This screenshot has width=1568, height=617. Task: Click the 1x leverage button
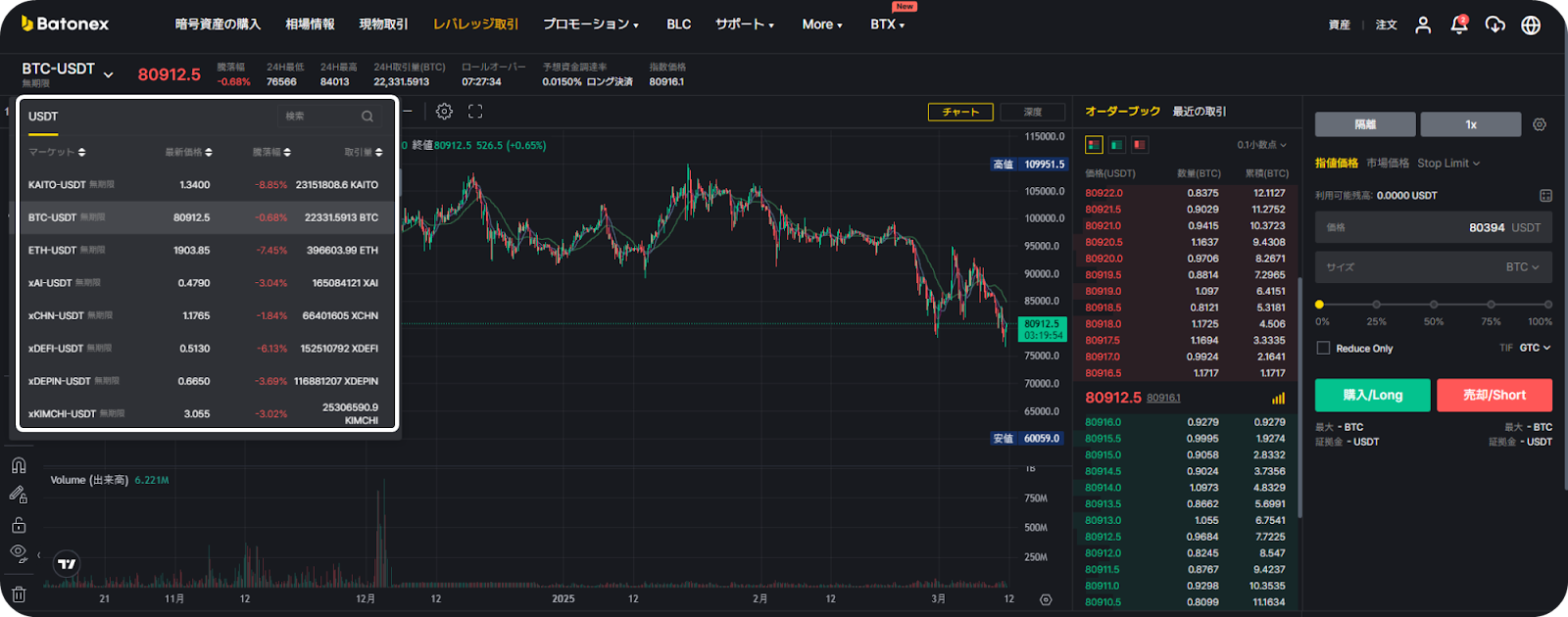(x=1471, y=124)
